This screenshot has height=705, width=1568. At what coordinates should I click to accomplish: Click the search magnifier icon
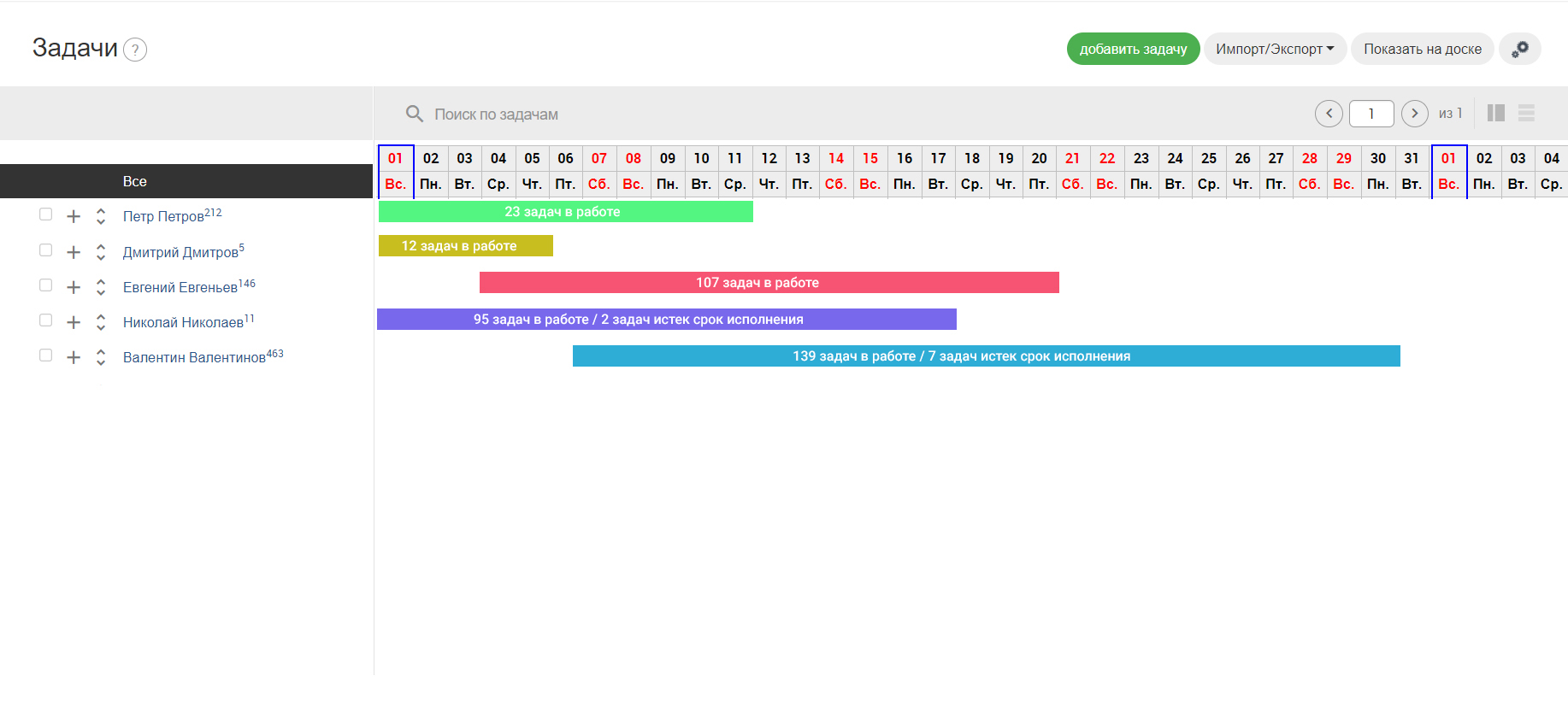(415, 114)
